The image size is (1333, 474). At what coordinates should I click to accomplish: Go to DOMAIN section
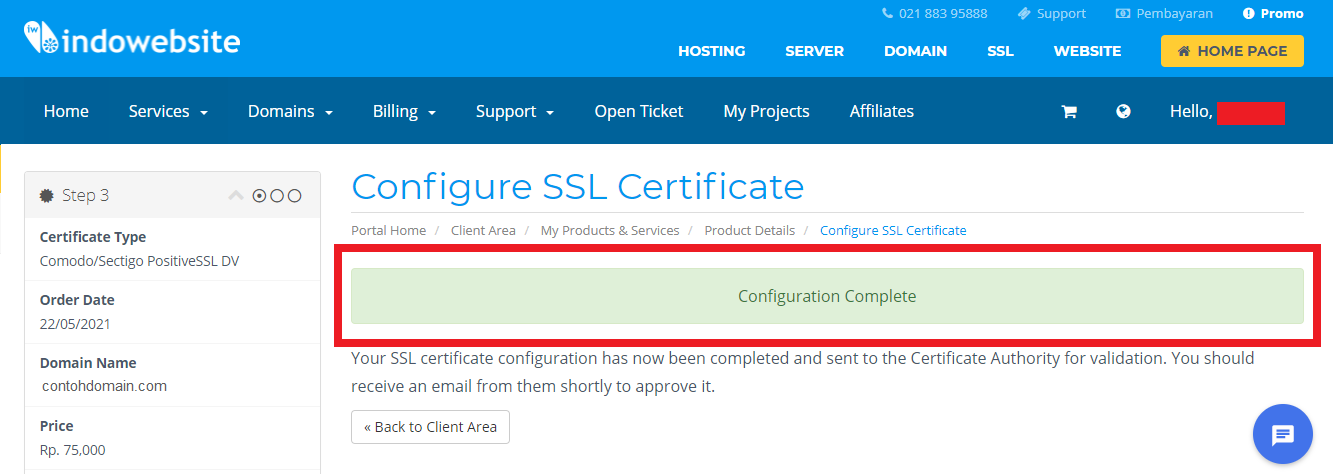915,51
